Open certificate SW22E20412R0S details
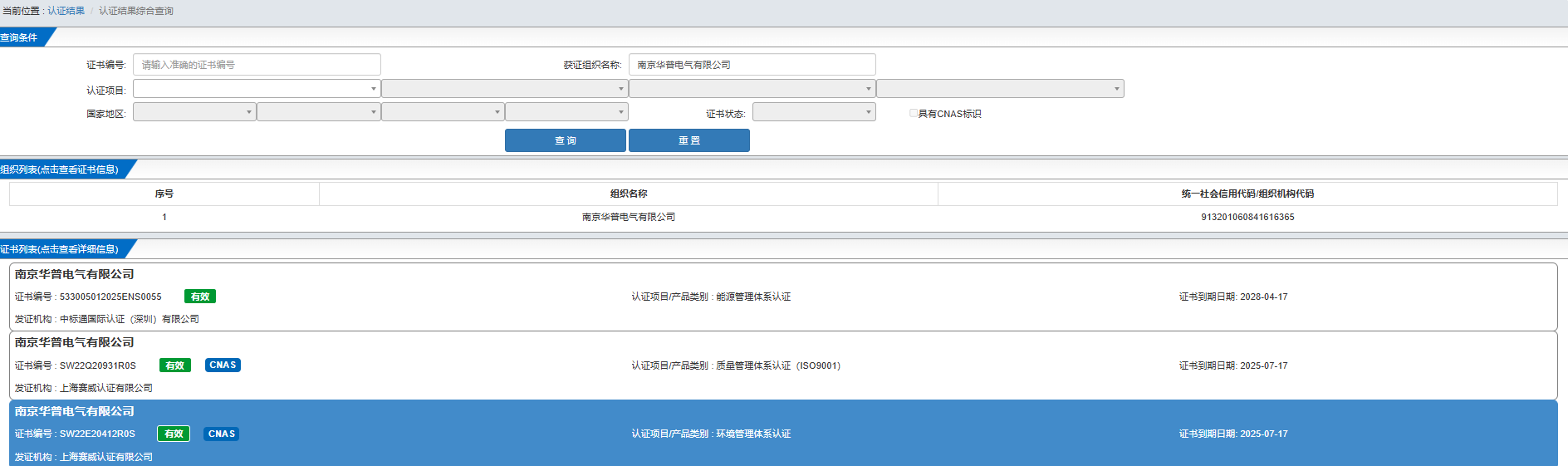This screenshot has width=1568, height=466. [x=783, y=433]
